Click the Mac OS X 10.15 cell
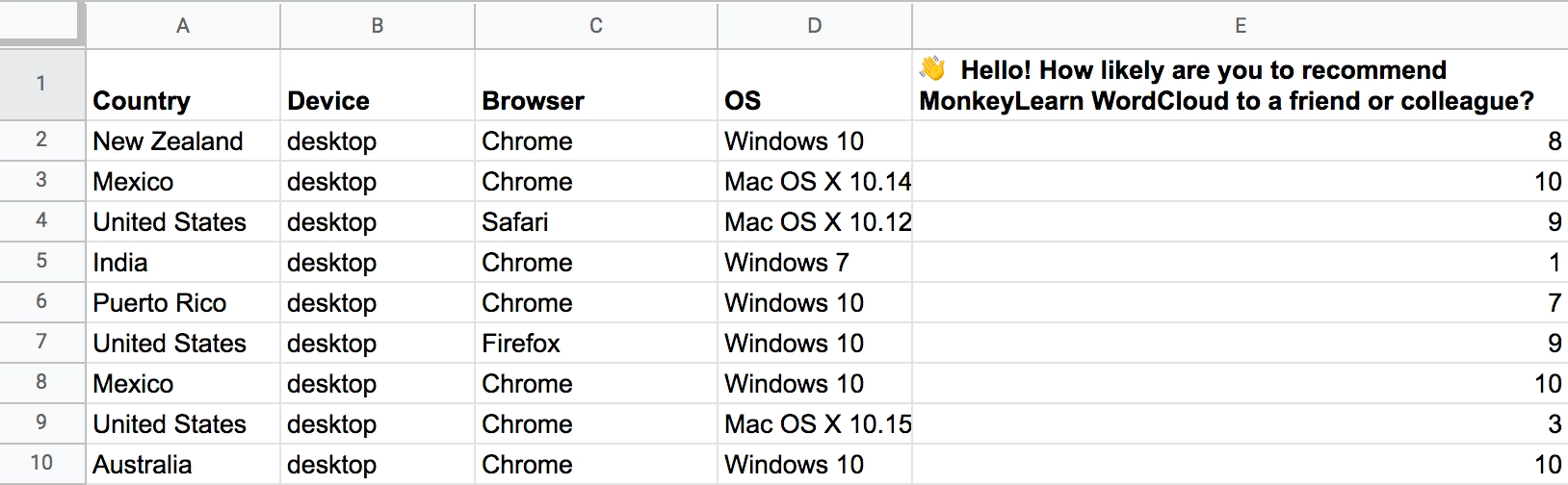This screenshot has width=1568, height=485. pos(815,424)
